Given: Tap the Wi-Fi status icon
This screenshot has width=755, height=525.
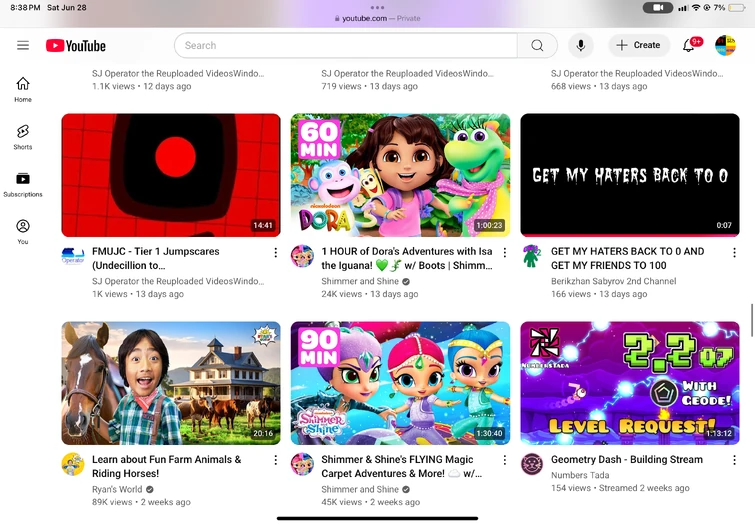Looking at the screenshot, I should point(696,8).
